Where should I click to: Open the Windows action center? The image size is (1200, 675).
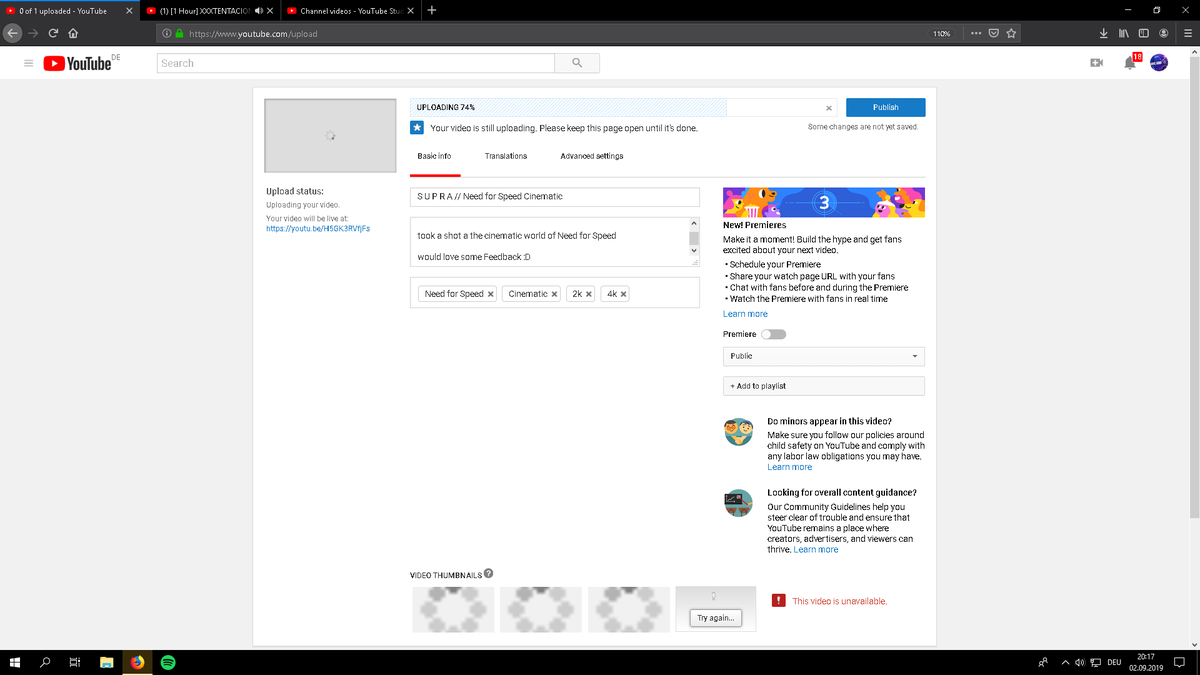pyautogui.click(x=1179, y=662)
